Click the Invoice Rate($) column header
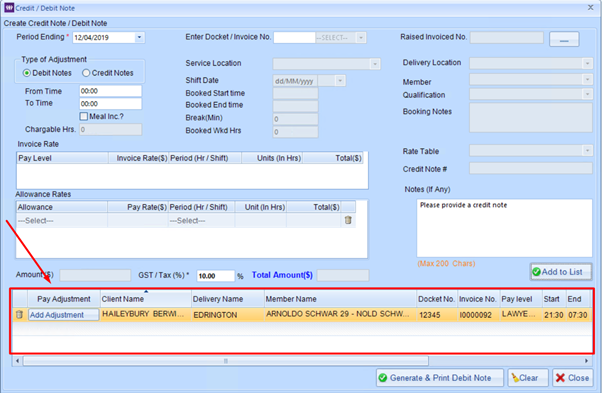The height and width of the screenshot is (393, 602). tap(139, 158)
